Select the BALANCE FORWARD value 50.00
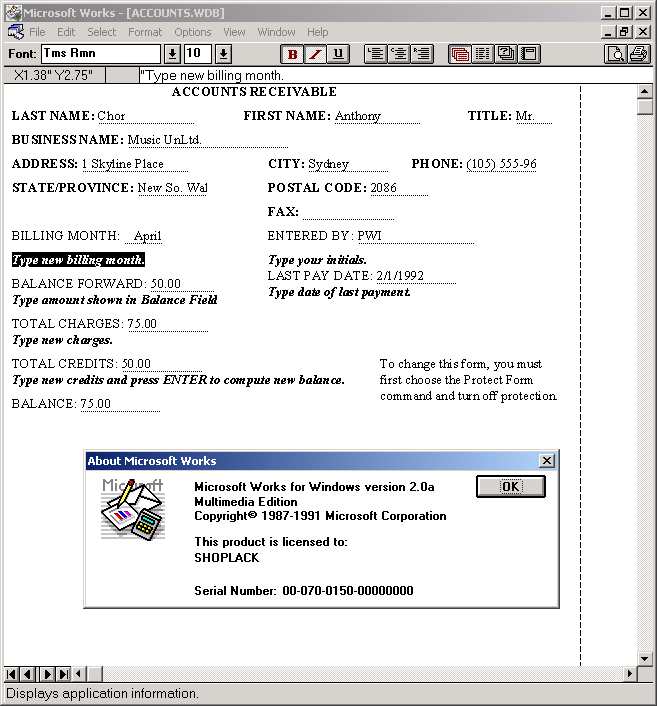This screenshot has height=706, width=657. click(182, 284)
